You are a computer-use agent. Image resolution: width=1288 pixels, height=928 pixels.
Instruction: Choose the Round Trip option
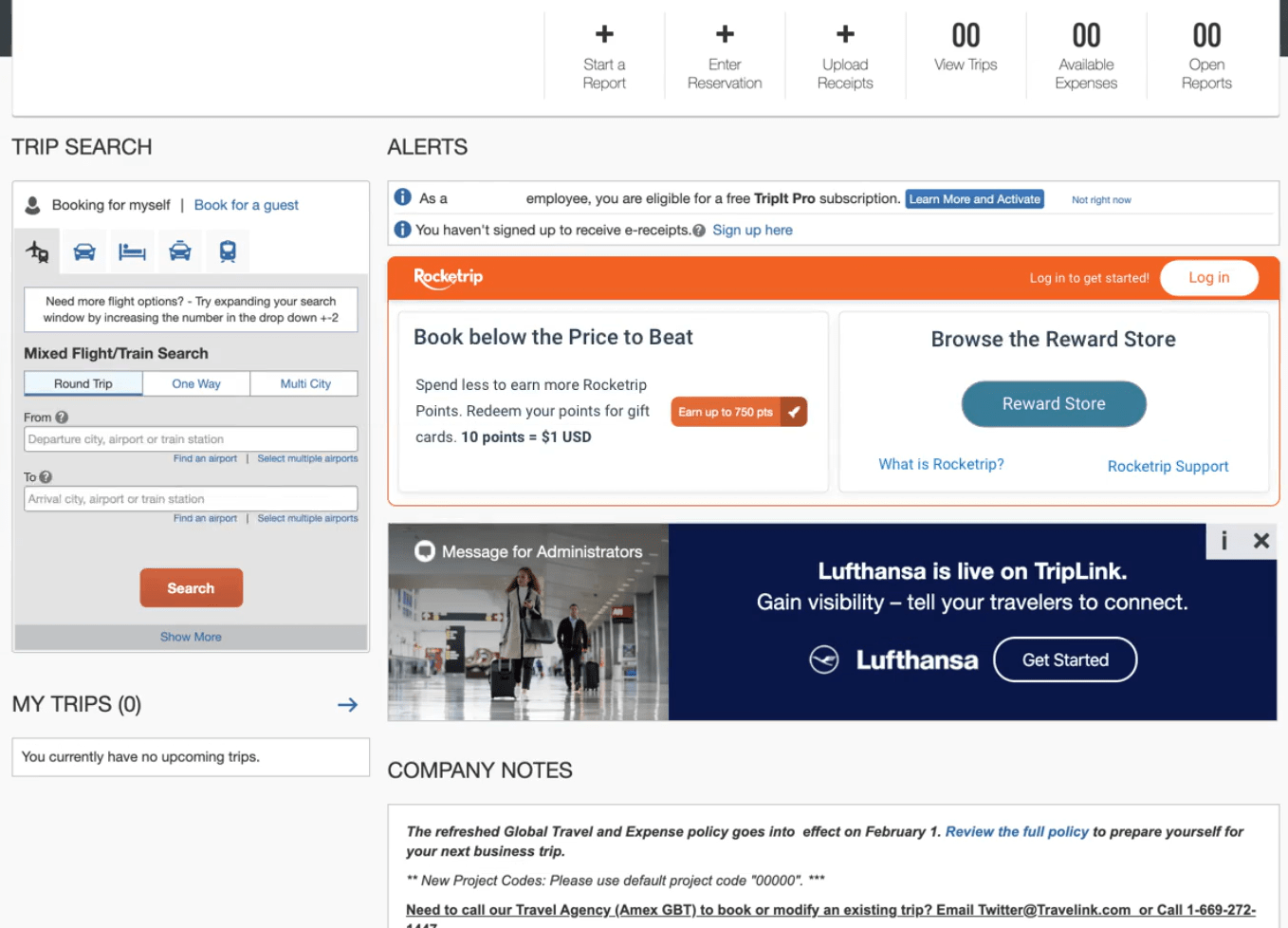(x=83, y=383)
